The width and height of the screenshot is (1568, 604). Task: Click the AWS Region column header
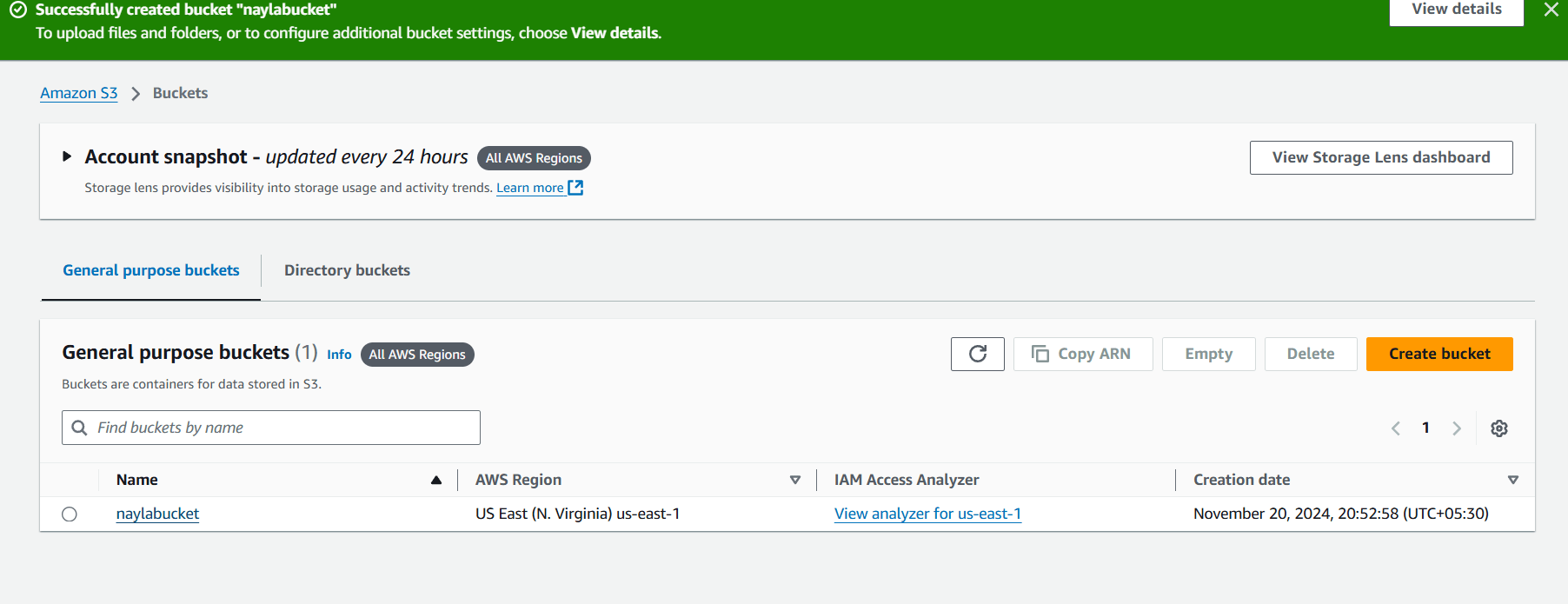pos(518,480)
